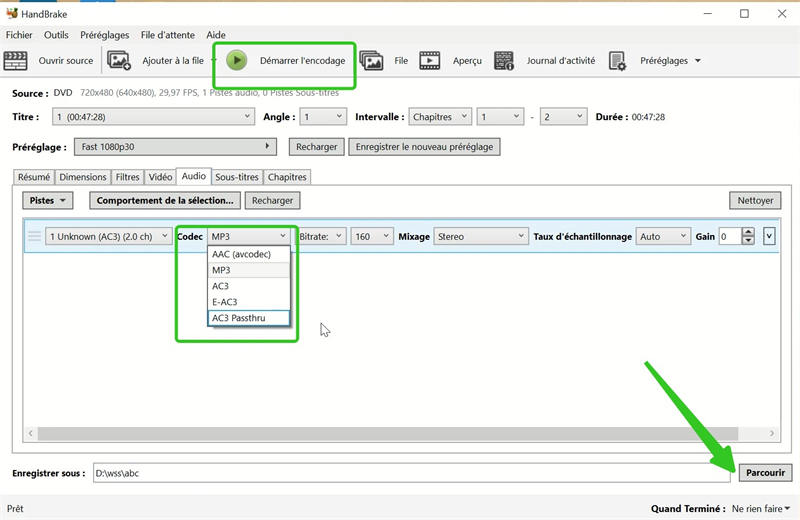The height and width of the screenshot is (520, 800).
Task: Open the Préréglage Fast 1080p30 selector
Action: 176,146
